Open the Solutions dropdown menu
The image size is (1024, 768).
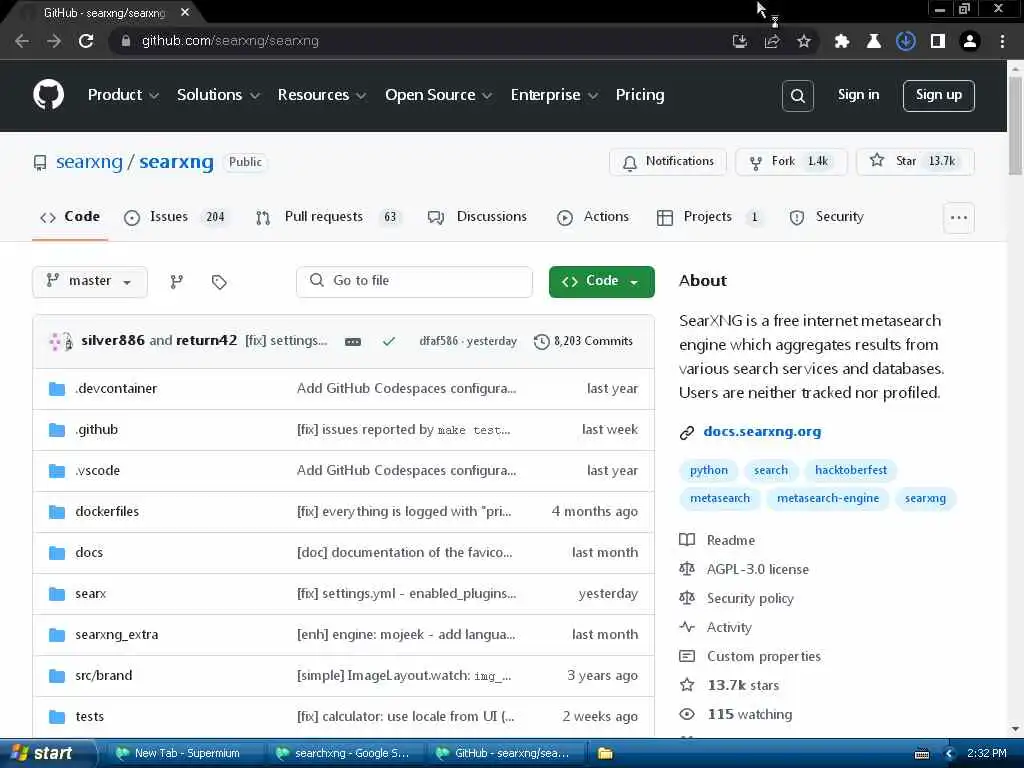218,95
